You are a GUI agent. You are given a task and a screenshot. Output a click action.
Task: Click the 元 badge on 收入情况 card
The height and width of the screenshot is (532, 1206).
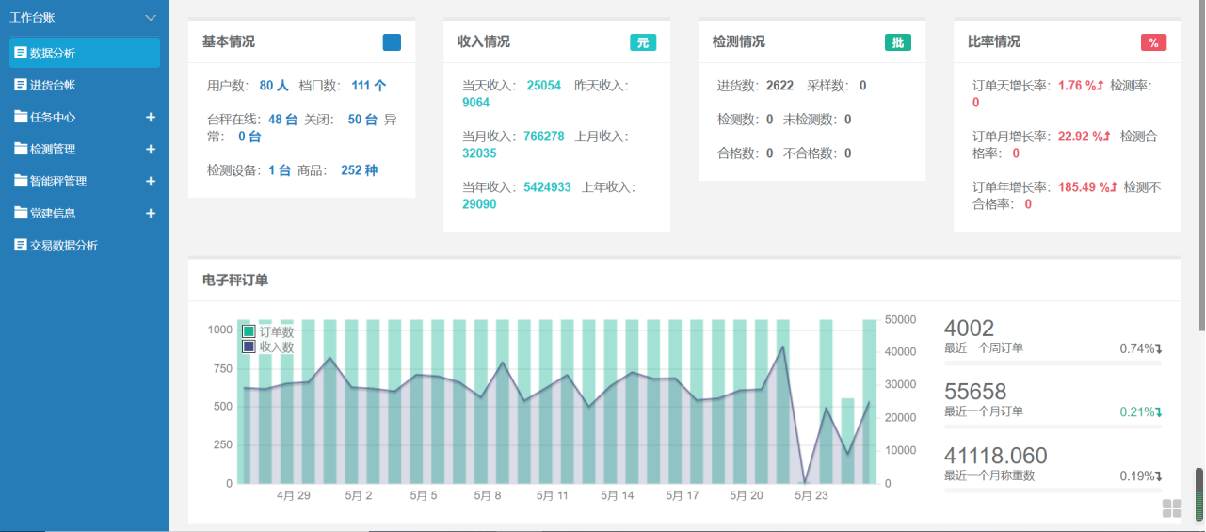[x=643, y=43]
